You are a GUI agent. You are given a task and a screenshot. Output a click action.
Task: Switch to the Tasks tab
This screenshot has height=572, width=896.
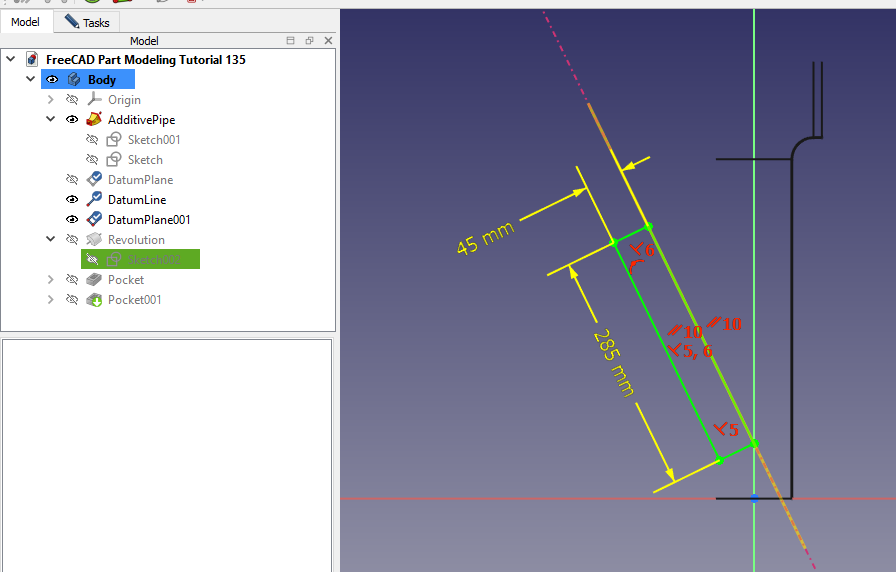[x=87, y=22]
